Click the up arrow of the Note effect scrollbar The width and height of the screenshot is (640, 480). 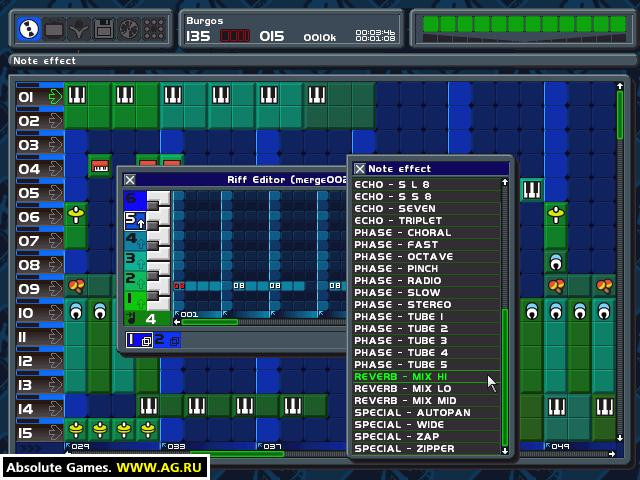[505, 182]
